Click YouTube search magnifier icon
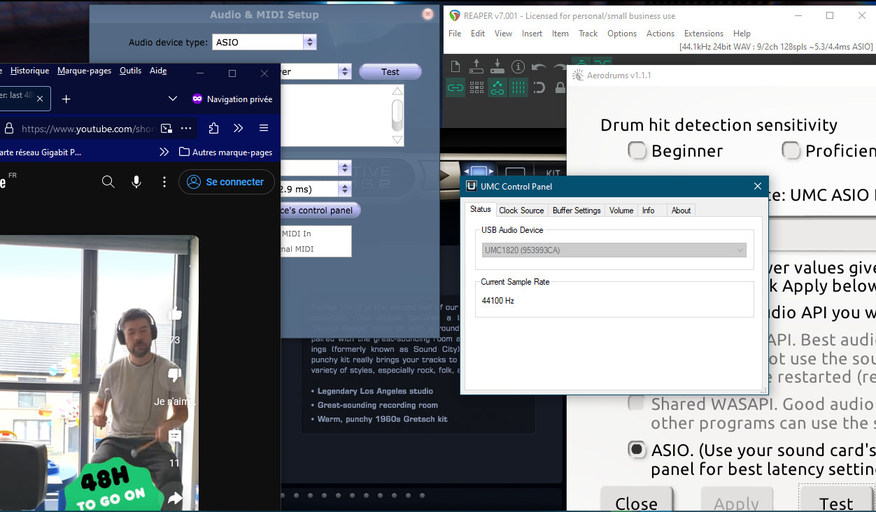This screenshot has width=876, height=512. (x=108, y=182)
